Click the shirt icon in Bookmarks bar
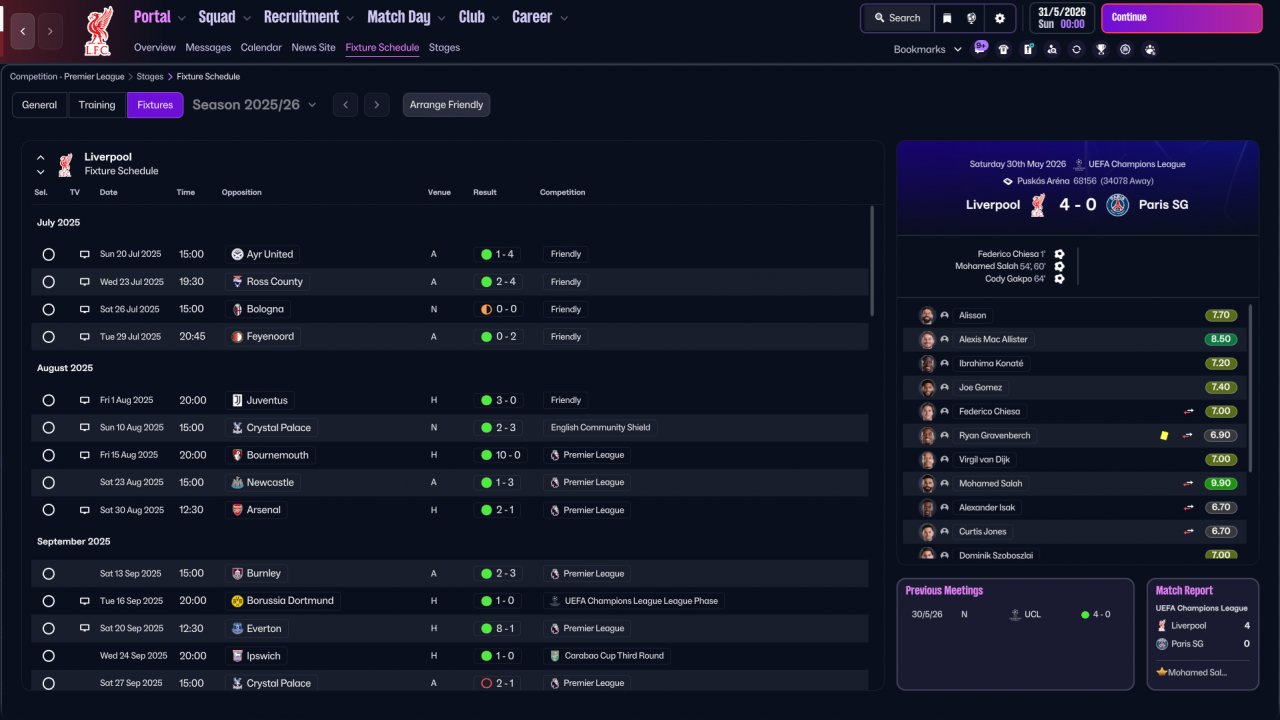This screenshot has width=1280, height=720. tap(1003, 49)
